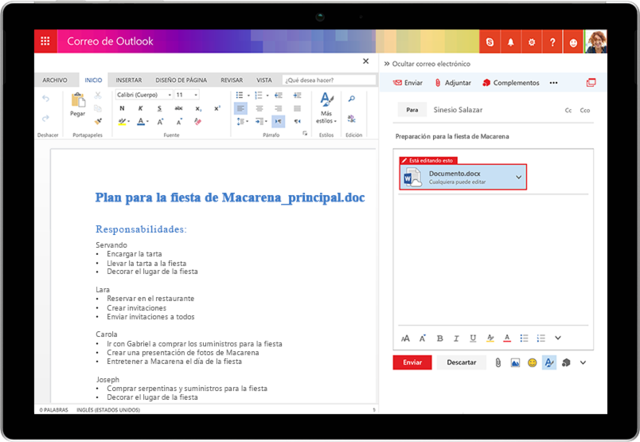Image resolution: width=640 pixels, height=442 pixels.
Task: Click the Cco link
Action: point(585,111)
